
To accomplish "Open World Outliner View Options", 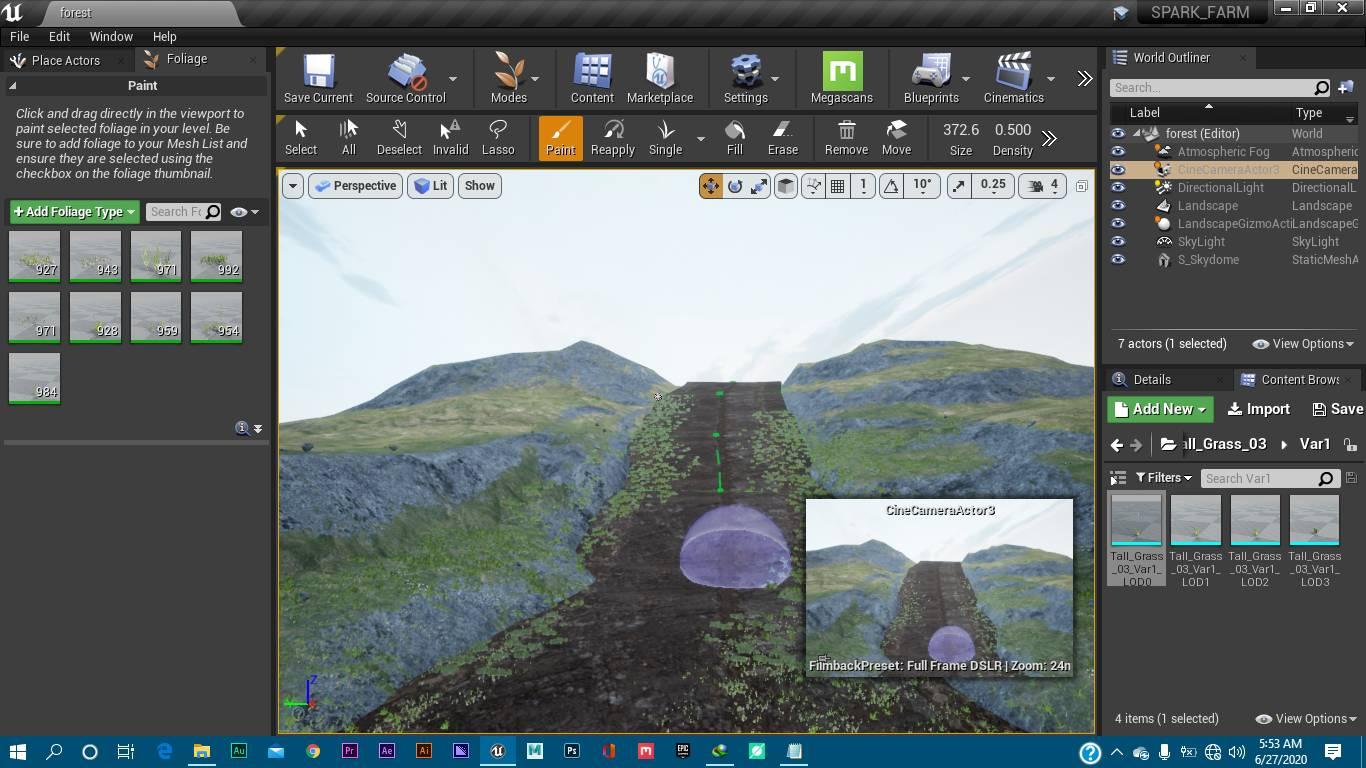I will (x=1302, y=344).
